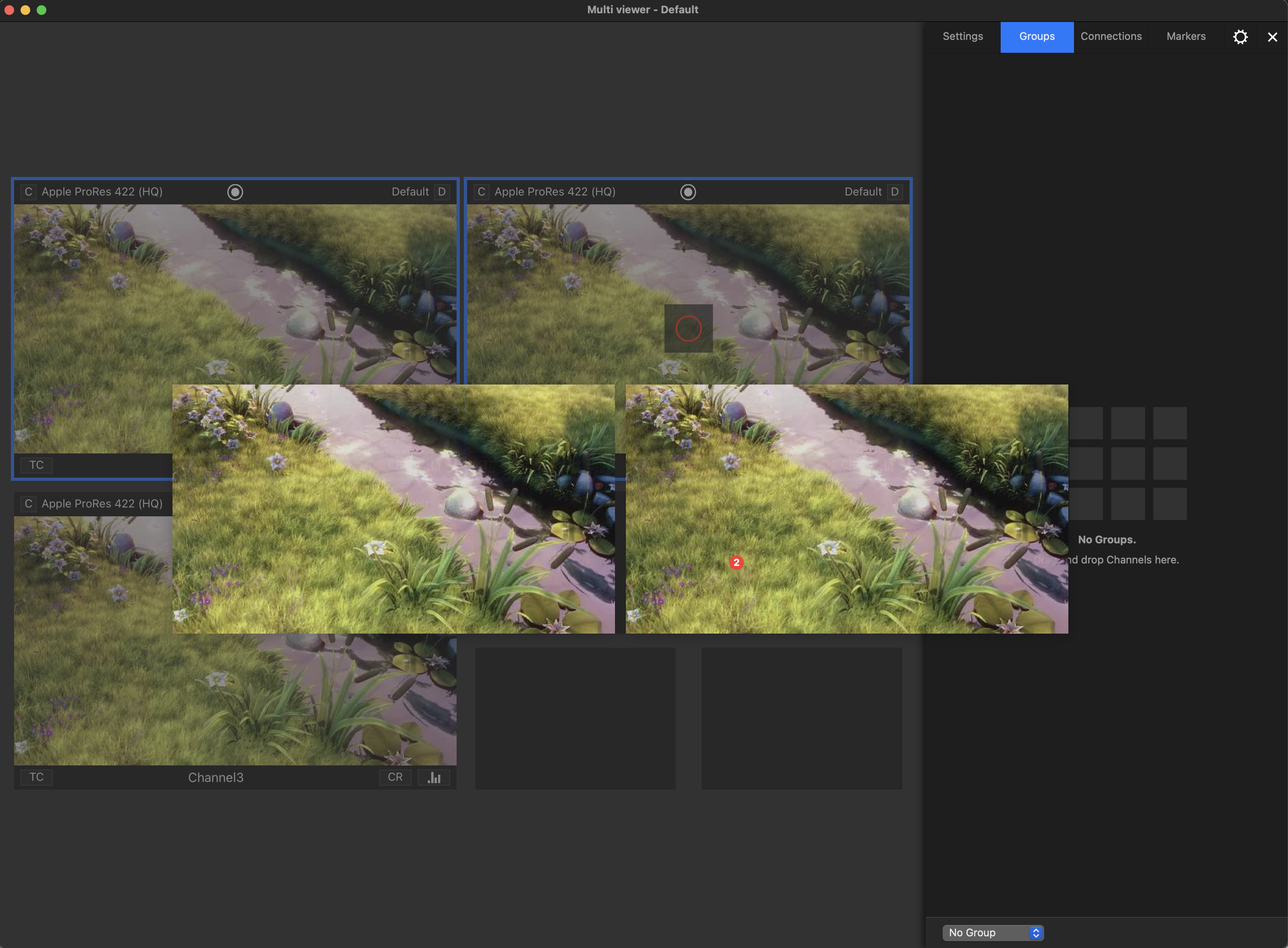
Task: Click Apple ProRes 422 (HQ) on the top-right channel
Action: (555, 192)
